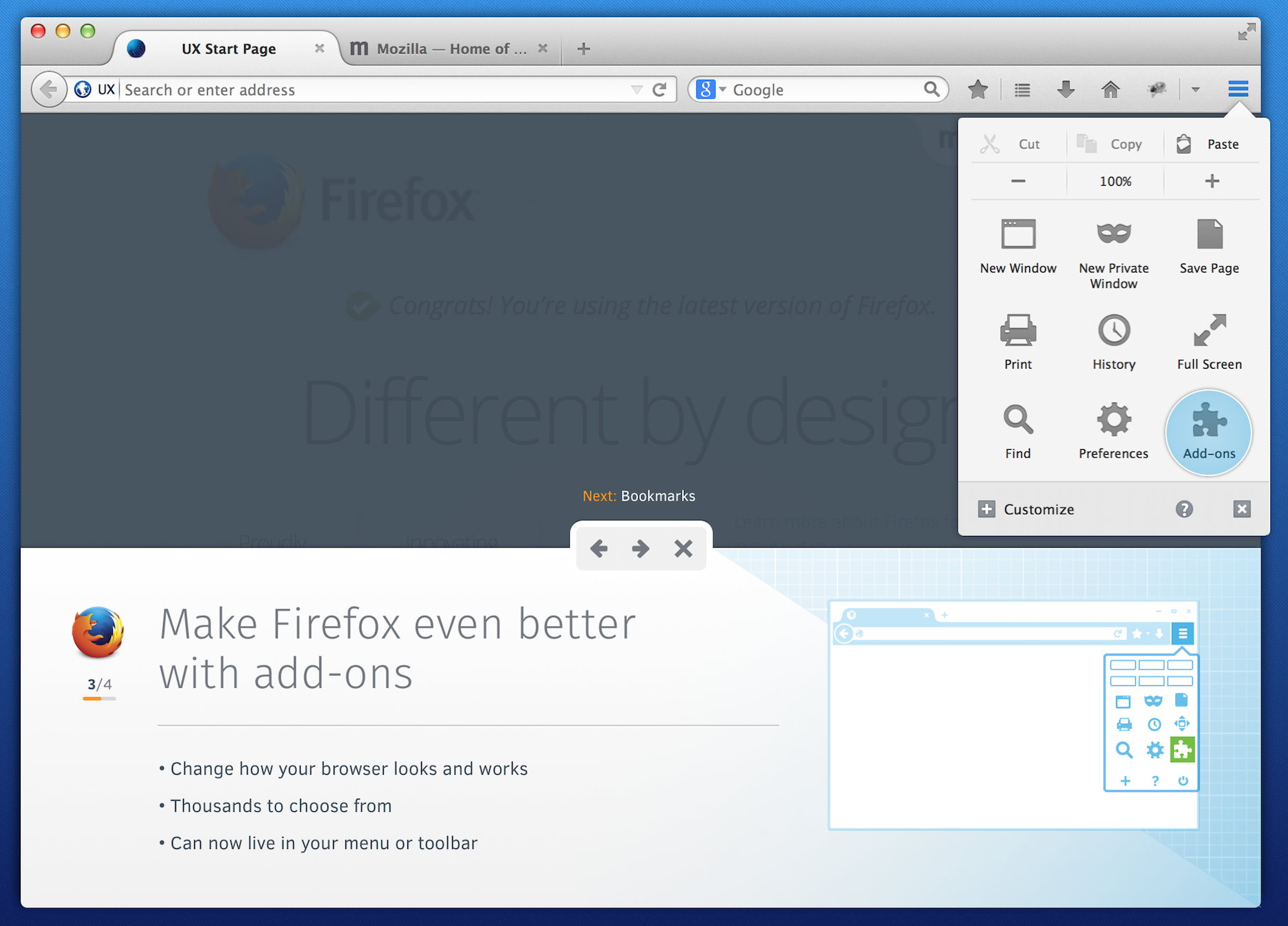Screen dimensions: 1288x926
Task: Click the Firefox logo in the tour
Action: pos(98,632)
